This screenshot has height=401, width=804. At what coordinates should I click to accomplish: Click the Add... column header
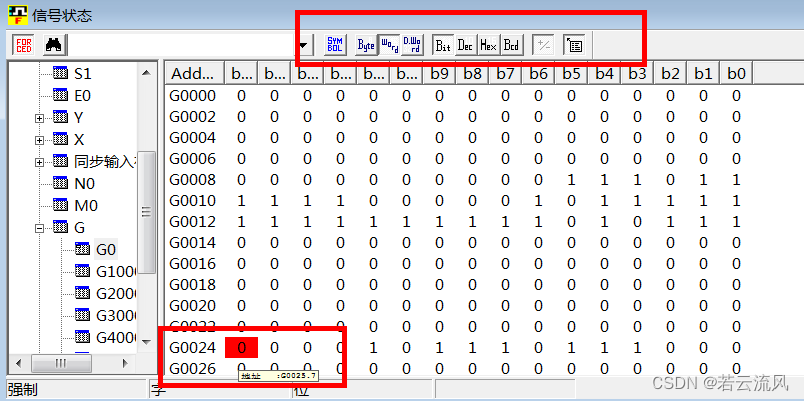pyautogui.click(x=194, y=74)
